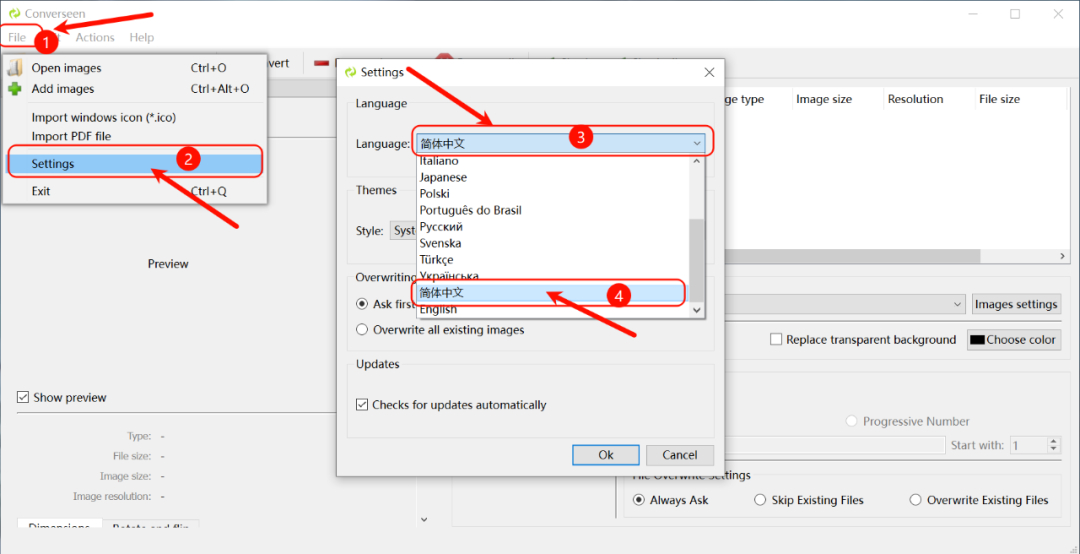Image resolution: width=1080 pixels, height=554 pixels.
Task: Open Images settings
Action: pos(1016,304)
